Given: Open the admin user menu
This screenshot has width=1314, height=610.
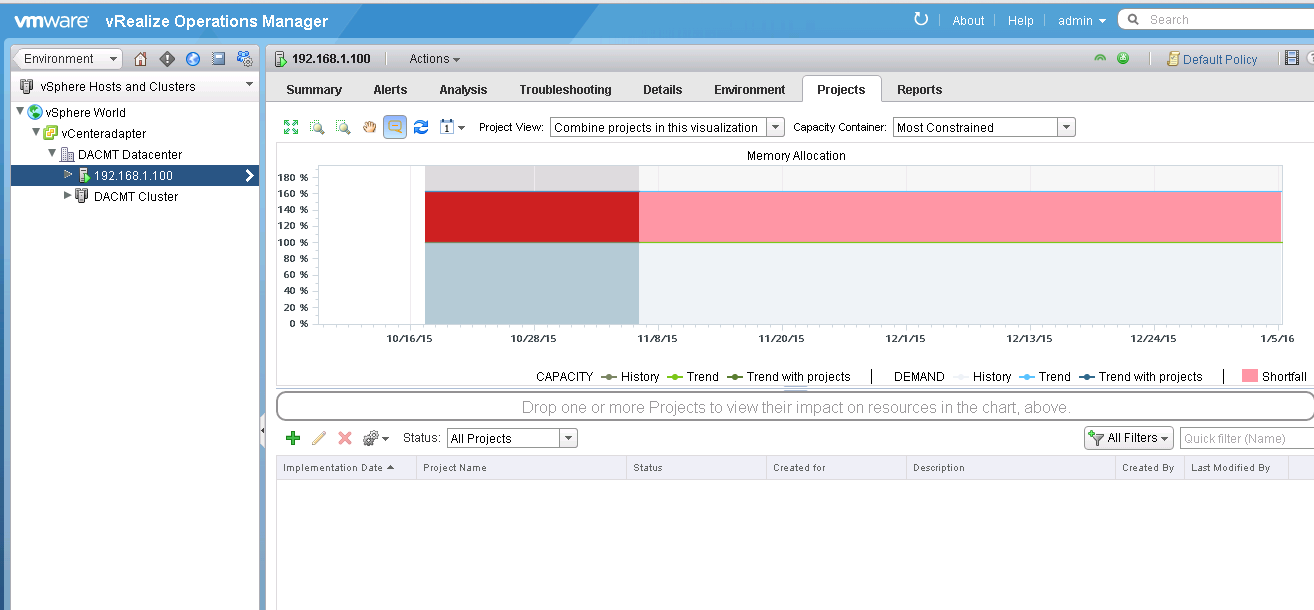Looking at the screenshot, I should 1082,20.
